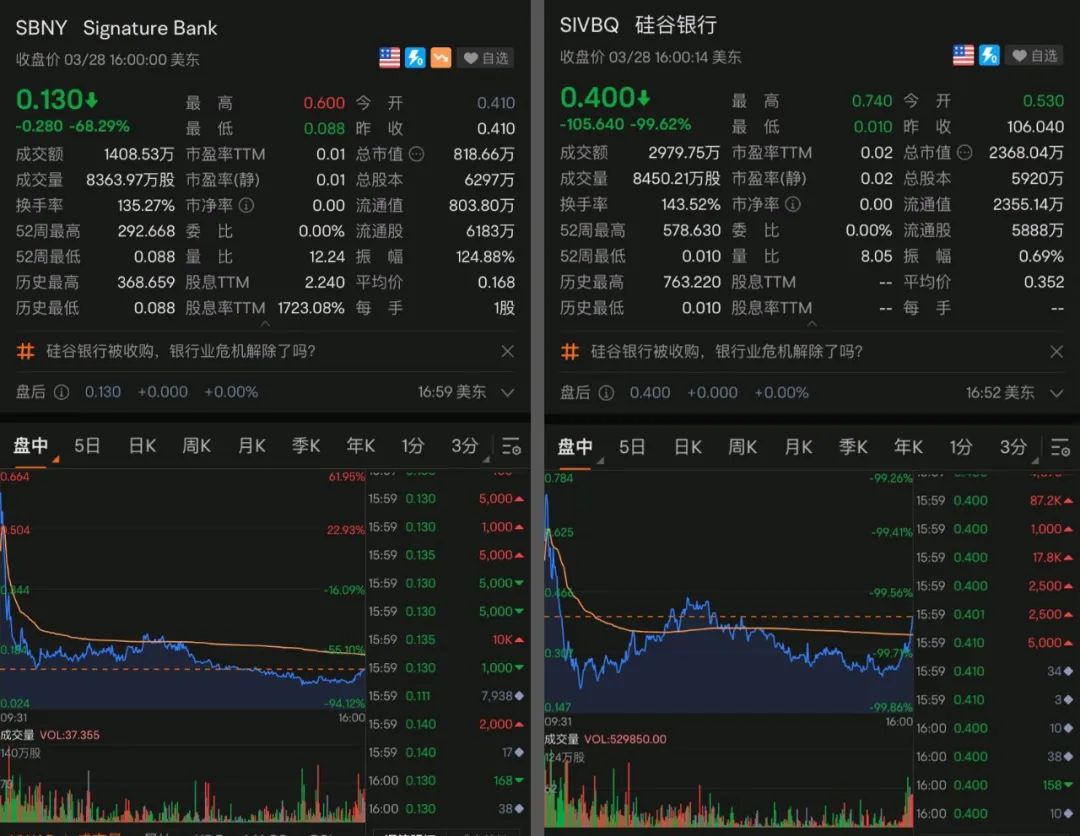Screen dimensions: 1080x836
Task: Switch to 日K tab in SBNY panel
Action: [x=142, y=446]
